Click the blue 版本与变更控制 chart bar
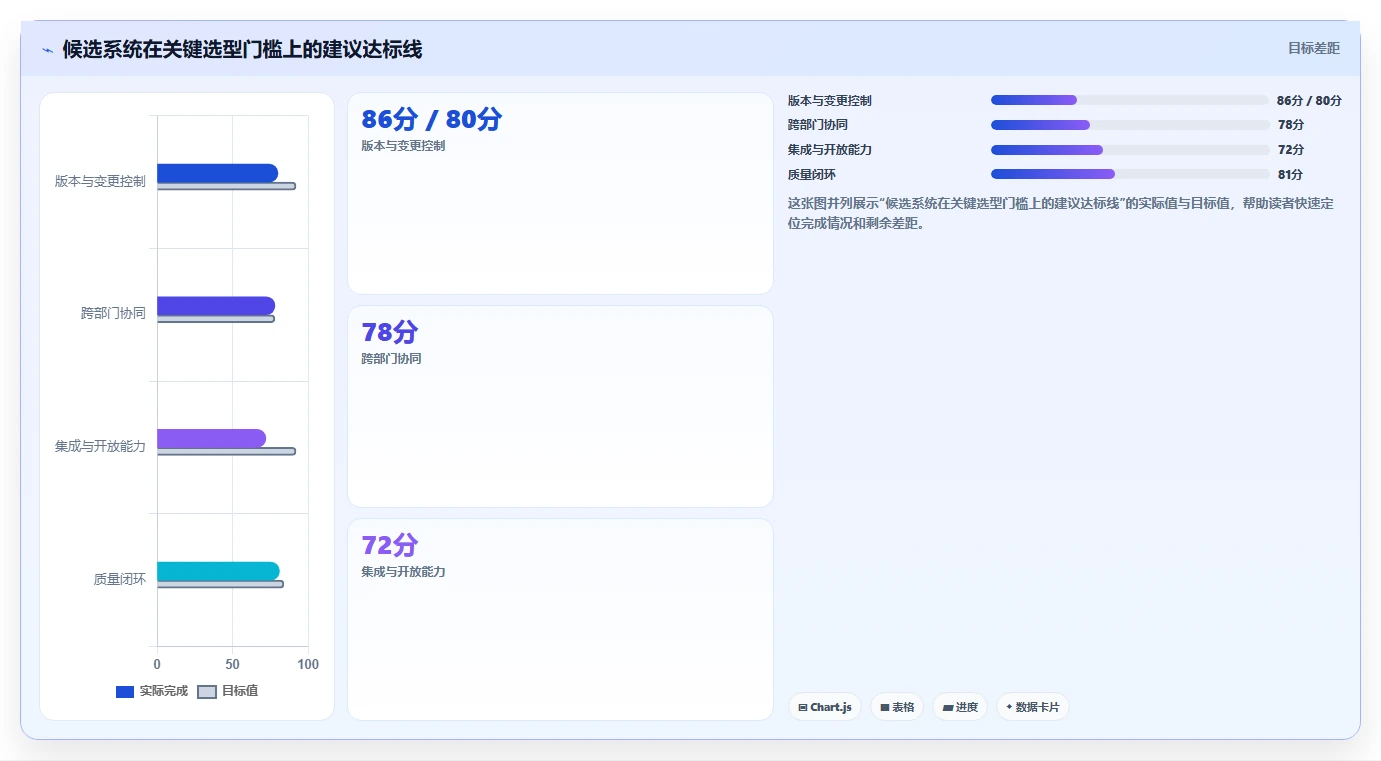The height and width of the screenshot is (761, 1381). tap(217, 173)
